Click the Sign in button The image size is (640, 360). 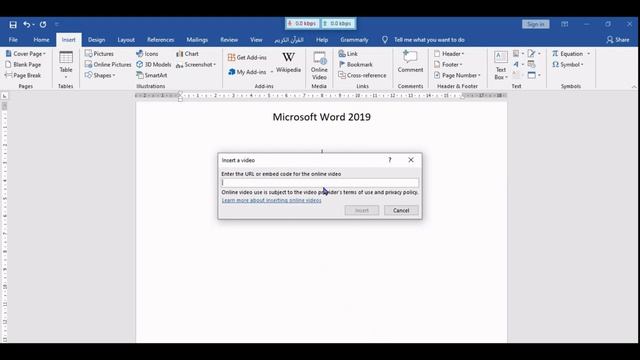[x=536, y=24]
